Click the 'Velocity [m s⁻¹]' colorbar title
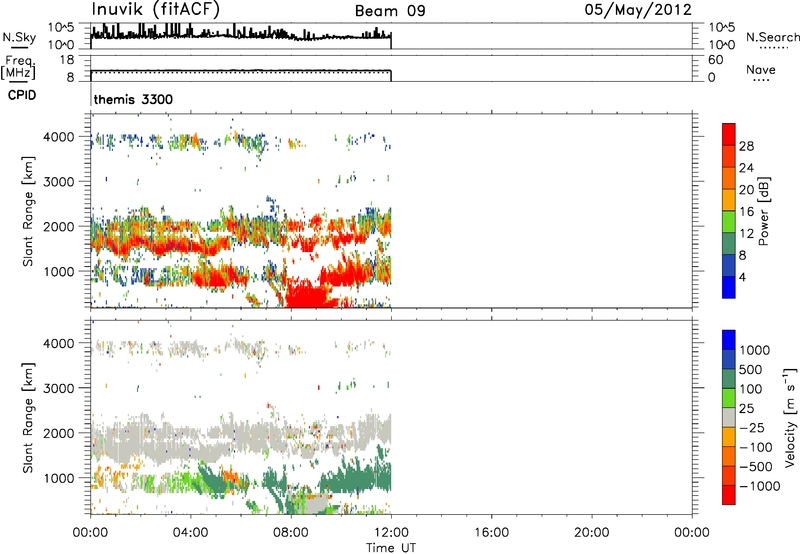The height and width of the screenshot is (554, 800). click(790, 417)
